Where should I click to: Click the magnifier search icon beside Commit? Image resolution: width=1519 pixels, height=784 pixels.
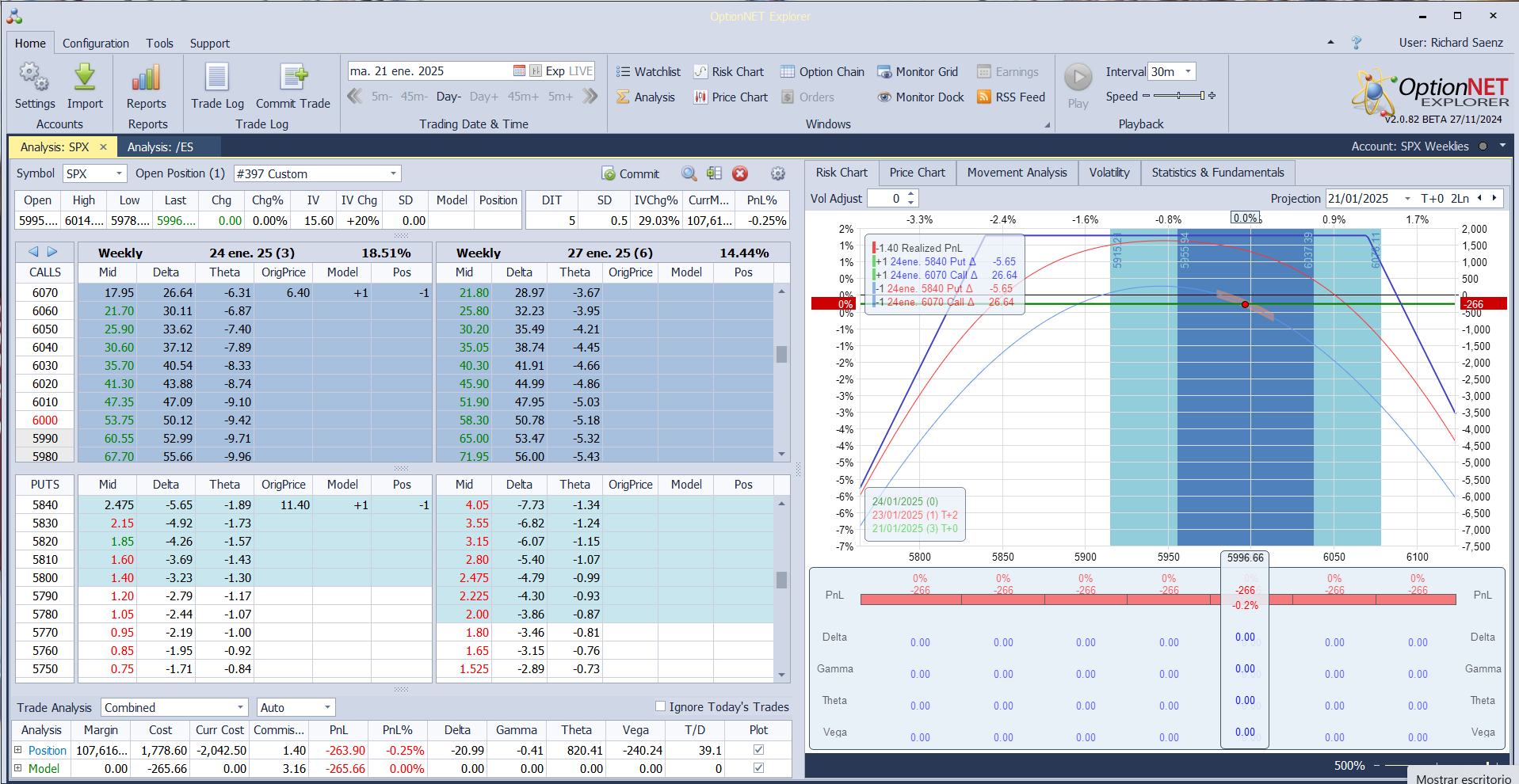click(689, 174)
